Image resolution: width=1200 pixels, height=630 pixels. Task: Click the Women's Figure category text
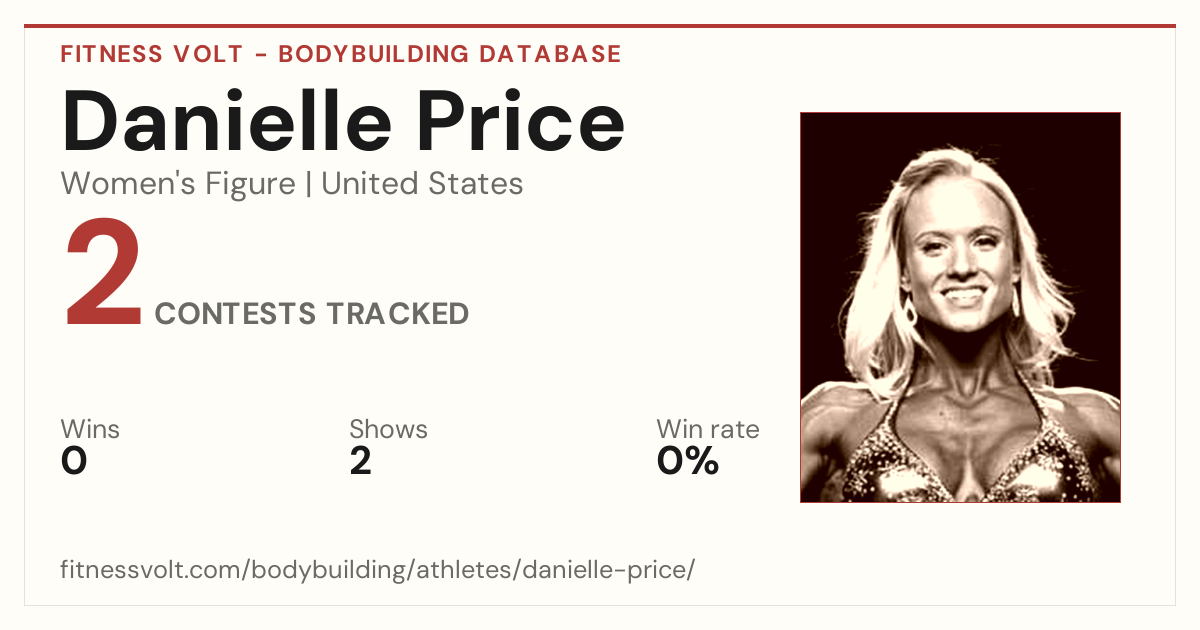(x=178, y=184)
